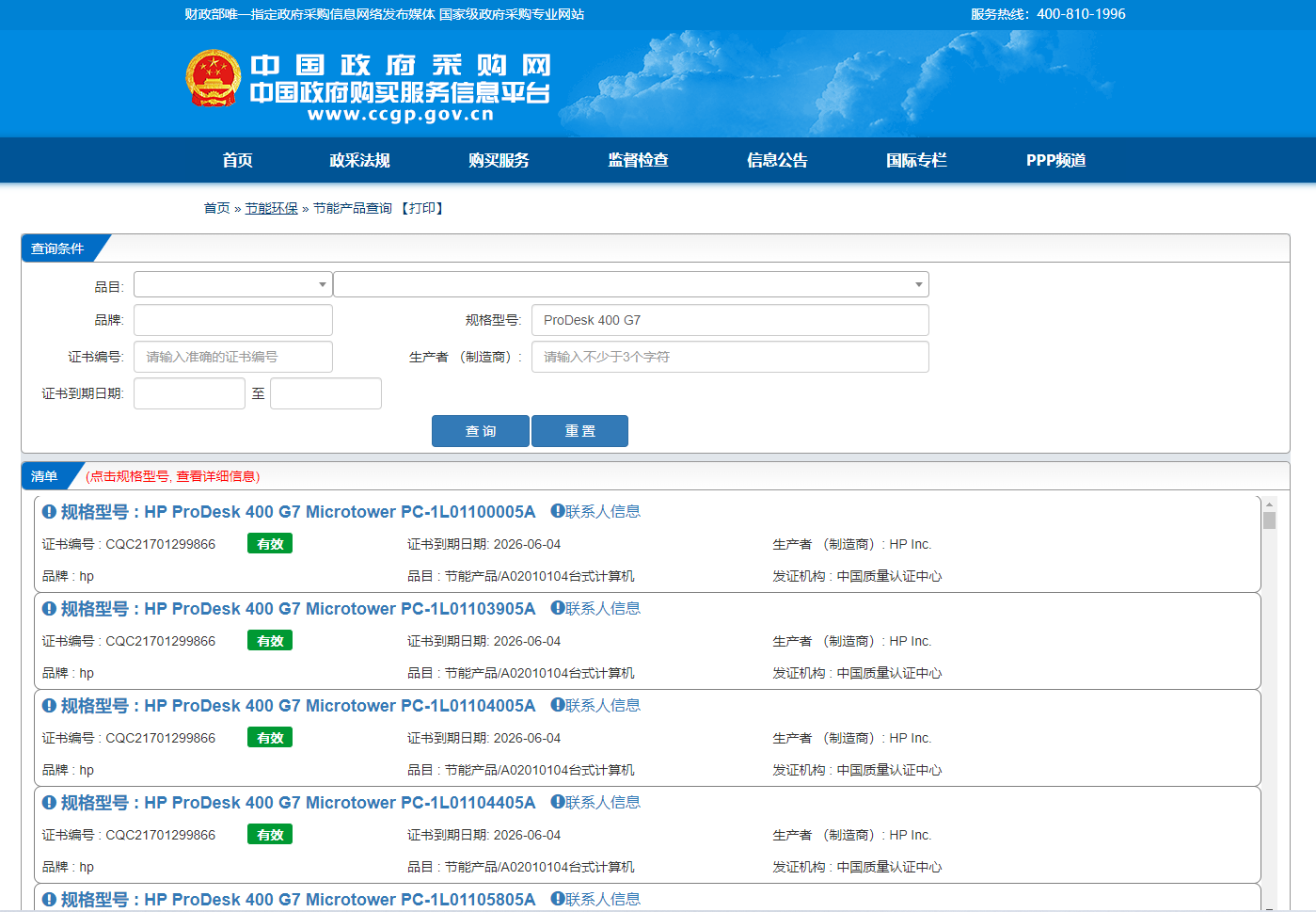Open the second wide 品目 dropdown
Screen dimensions: 1316x912
[x=631, y=284]
